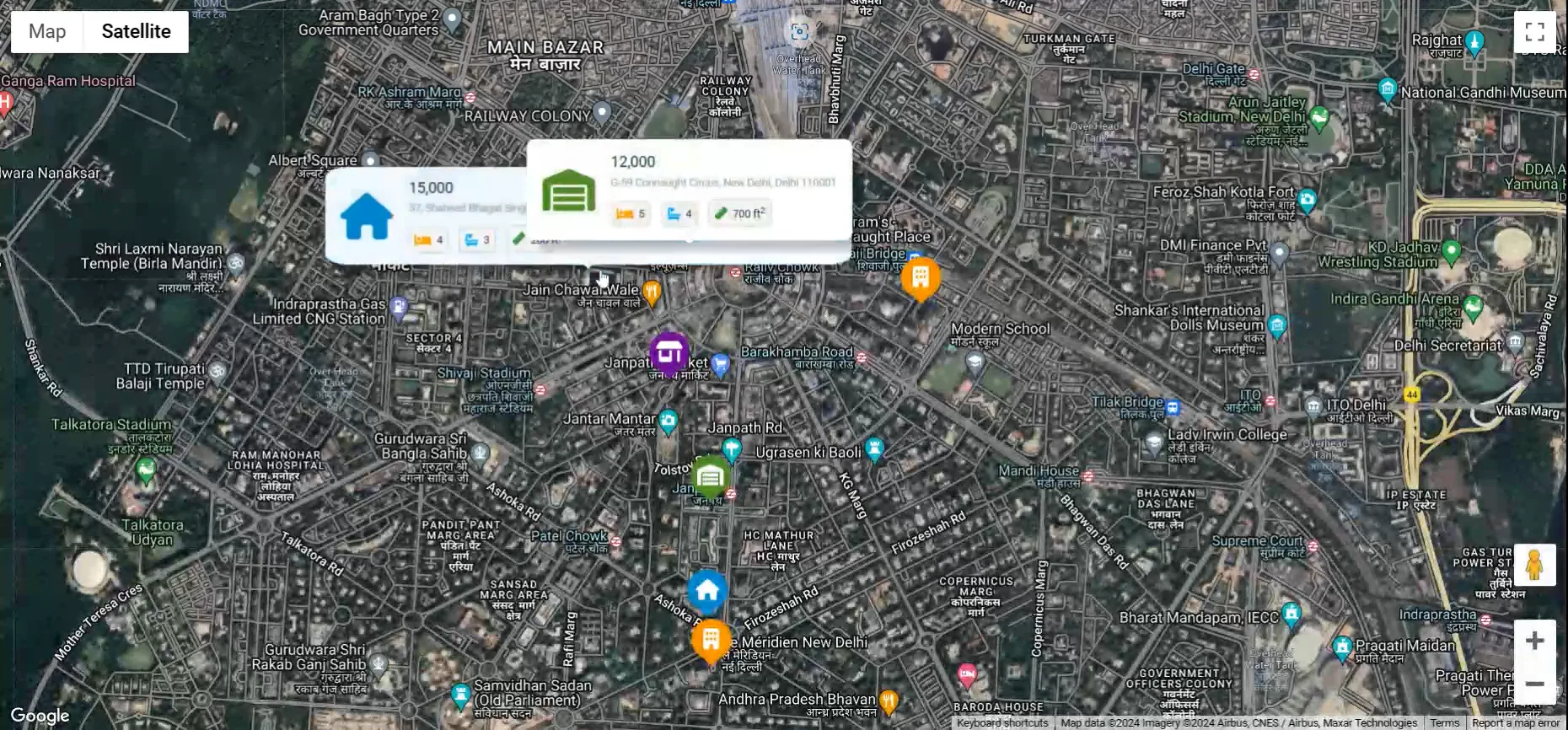
Task: Click the Janpath Market shopping bag pin
Action: pos(720,364)
